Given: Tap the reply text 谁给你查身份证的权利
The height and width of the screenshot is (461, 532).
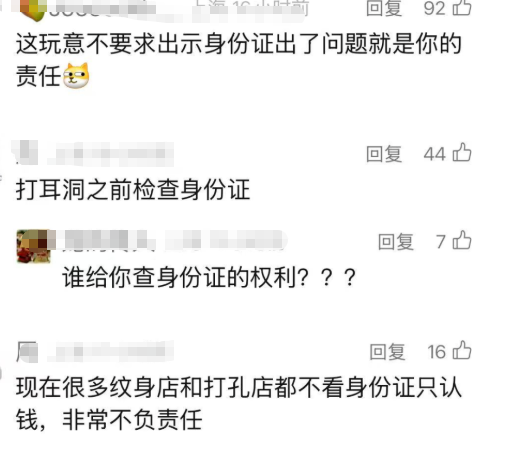Looking at the screenshot, I should click(209, 277).
